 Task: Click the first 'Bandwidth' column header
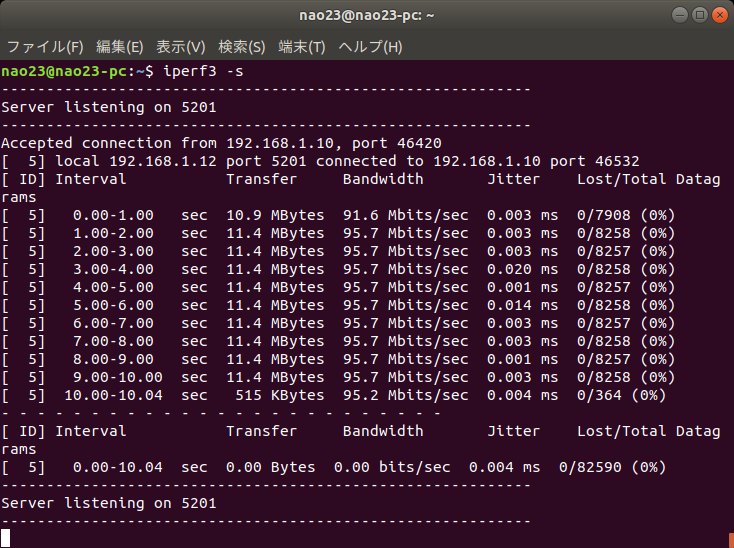pos(383,179)
